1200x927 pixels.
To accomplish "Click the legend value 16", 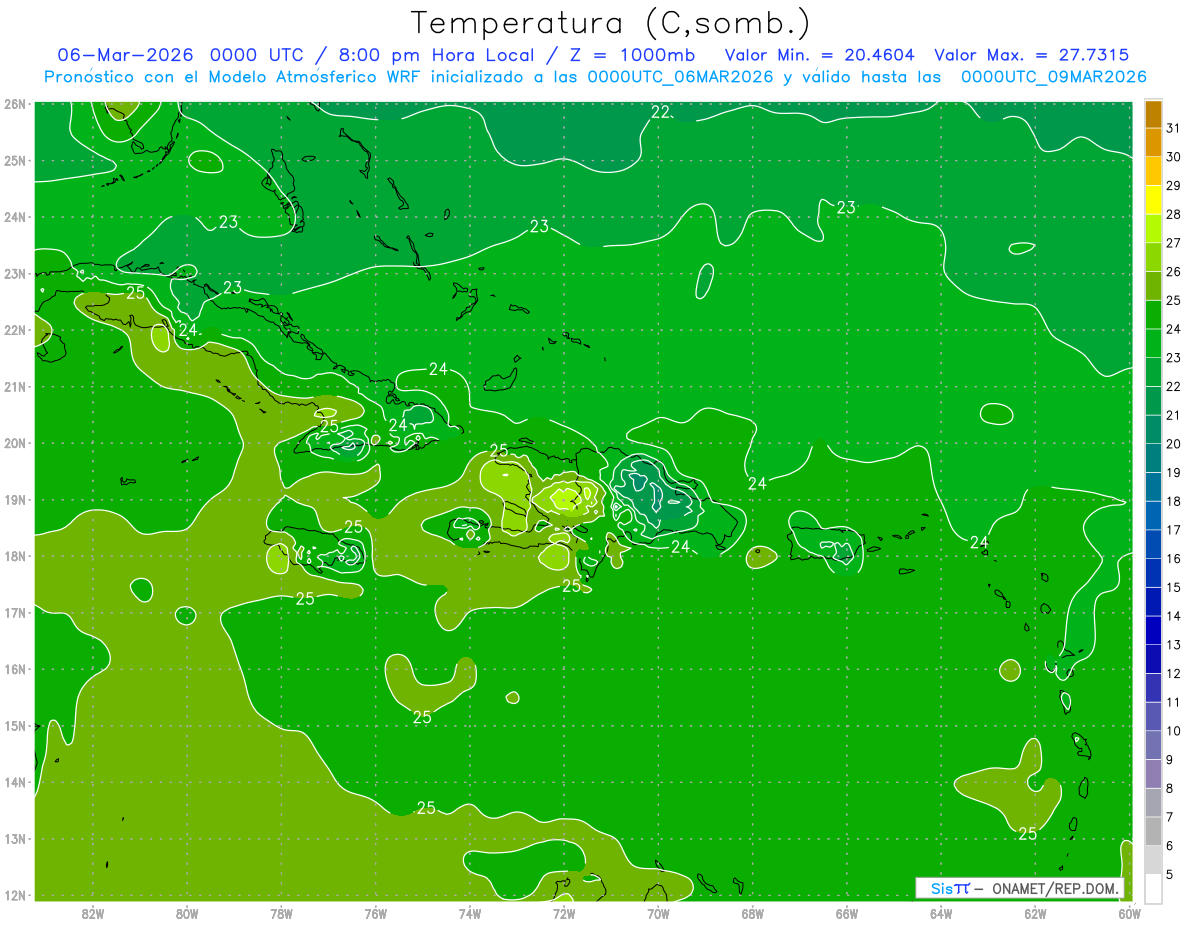I will click(x=1173, y=558).
